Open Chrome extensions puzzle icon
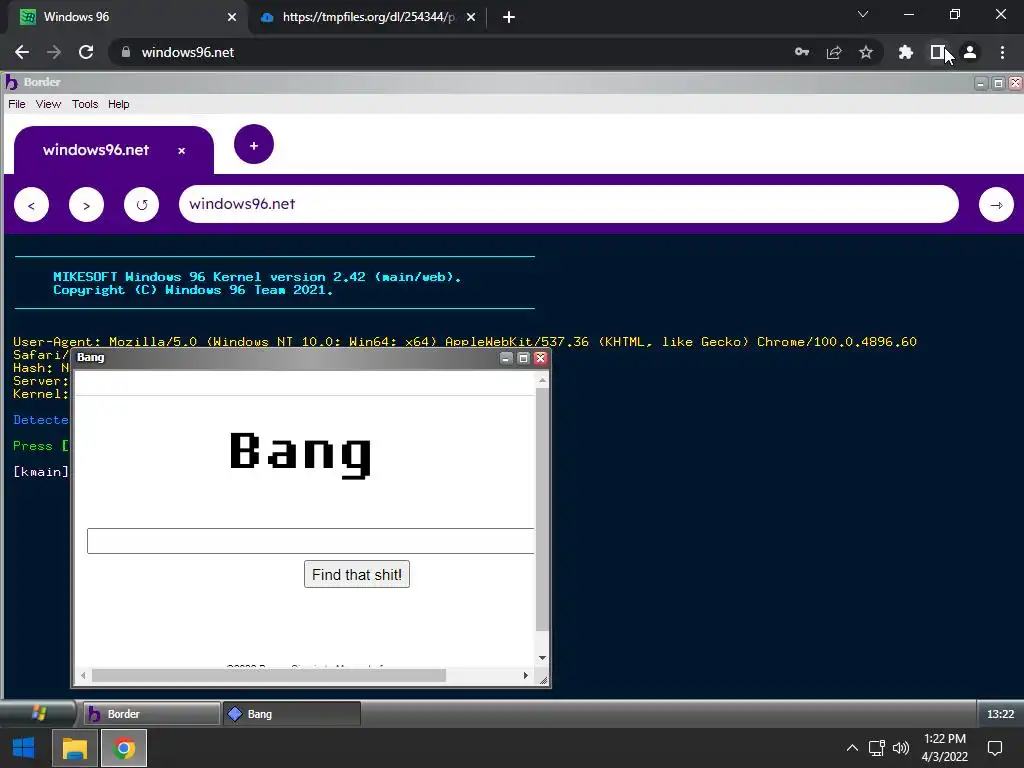 (x=906, y=52)
